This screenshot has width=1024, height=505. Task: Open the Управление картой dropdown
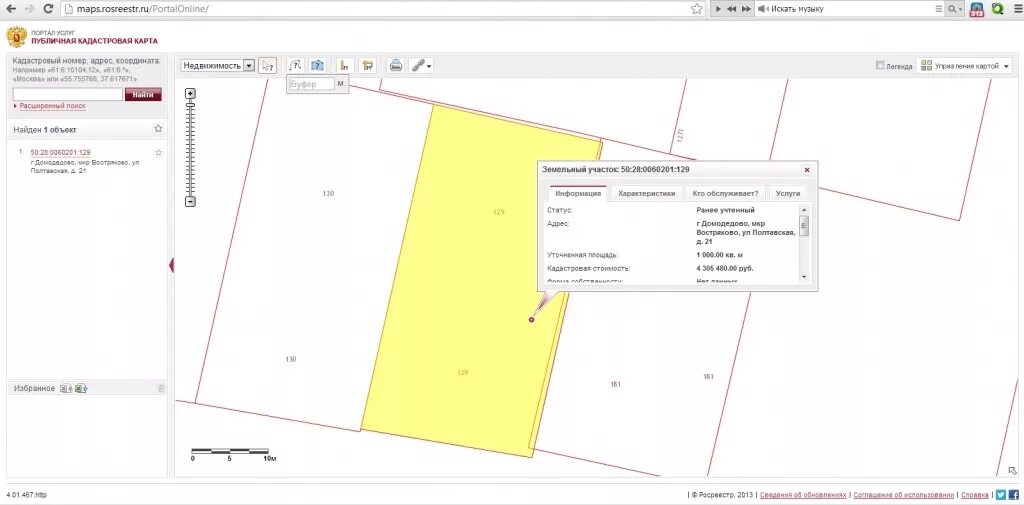tap(965, 66)
